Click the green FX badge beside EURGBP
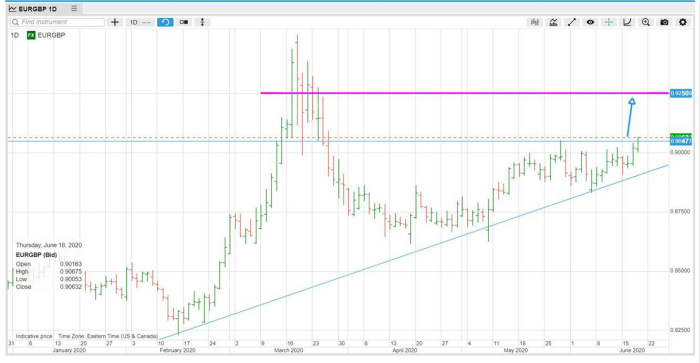 [x=31, y=35]
